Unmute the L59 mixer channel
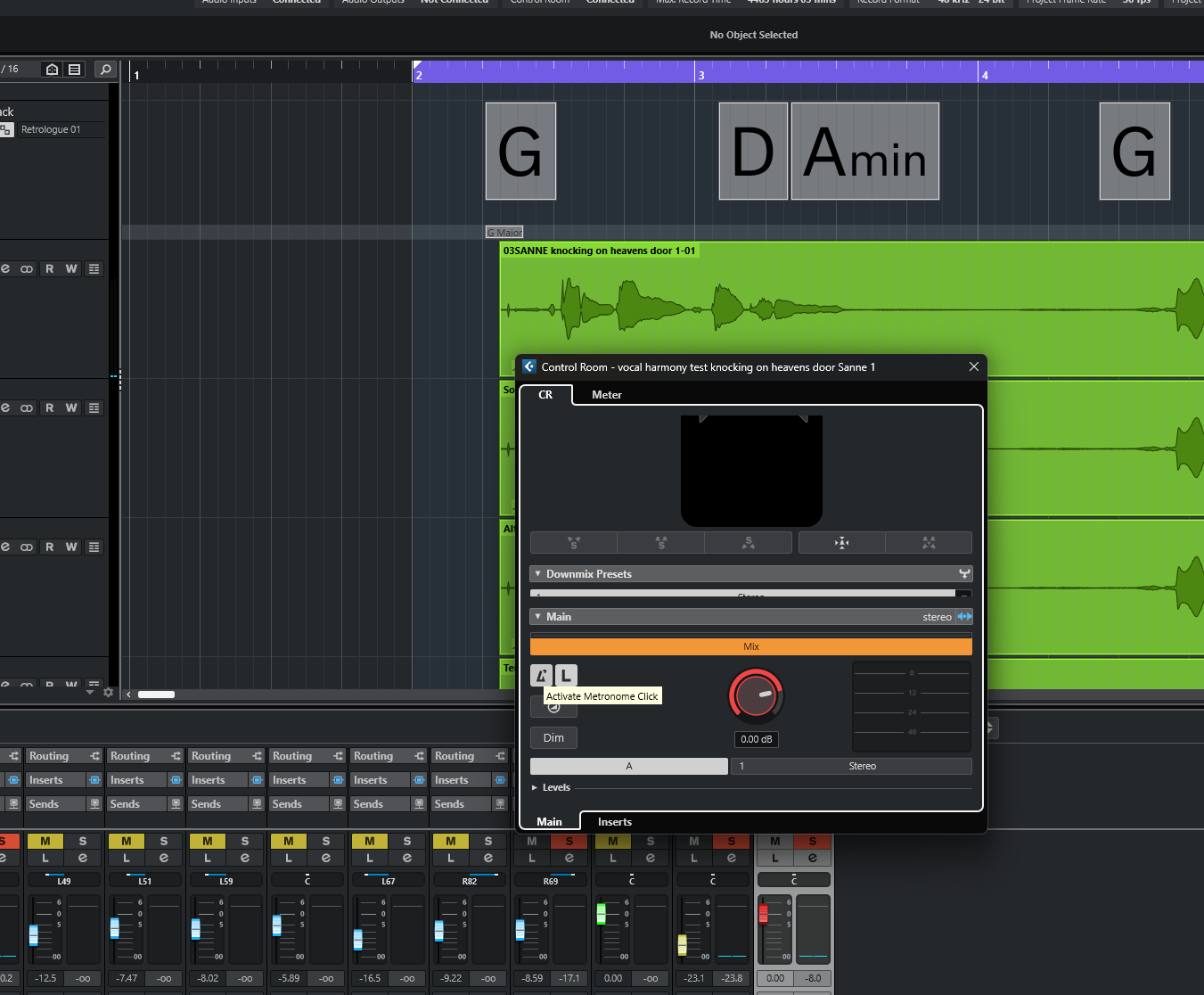The image size is (1204, 995). pos(207,841)
